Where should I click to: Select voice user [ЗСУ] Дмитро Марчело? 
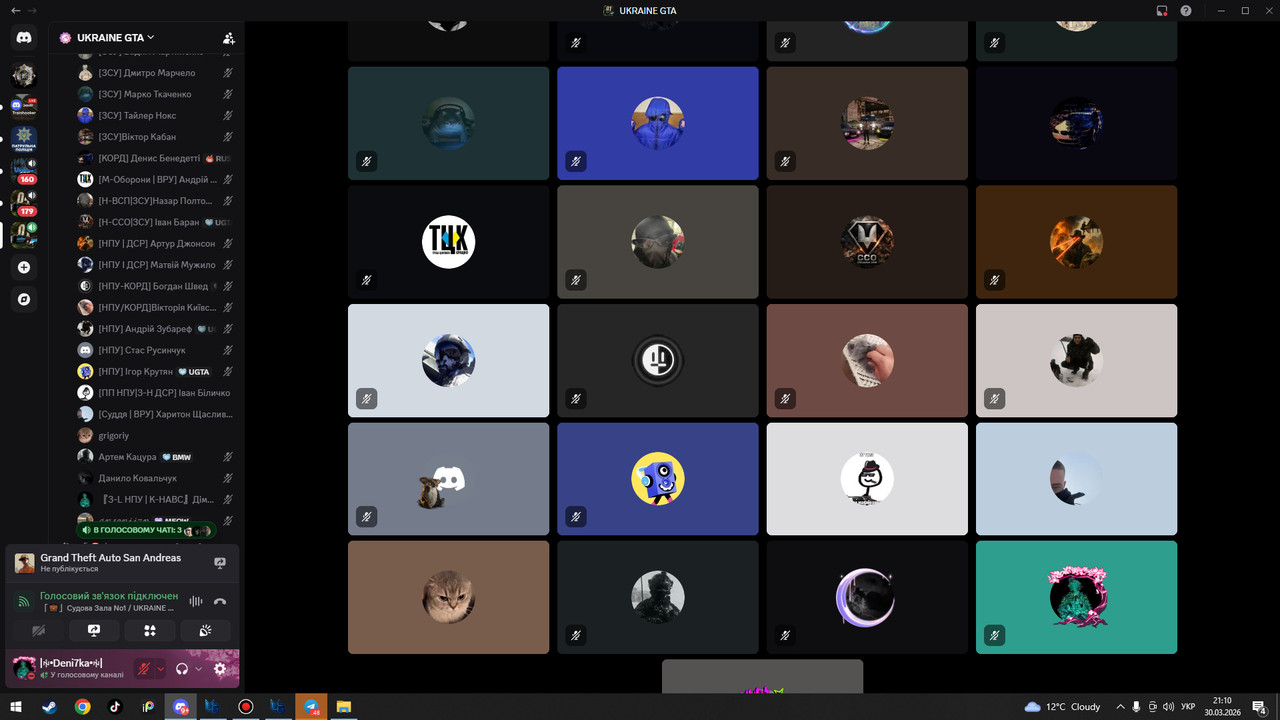pos(155,73)
